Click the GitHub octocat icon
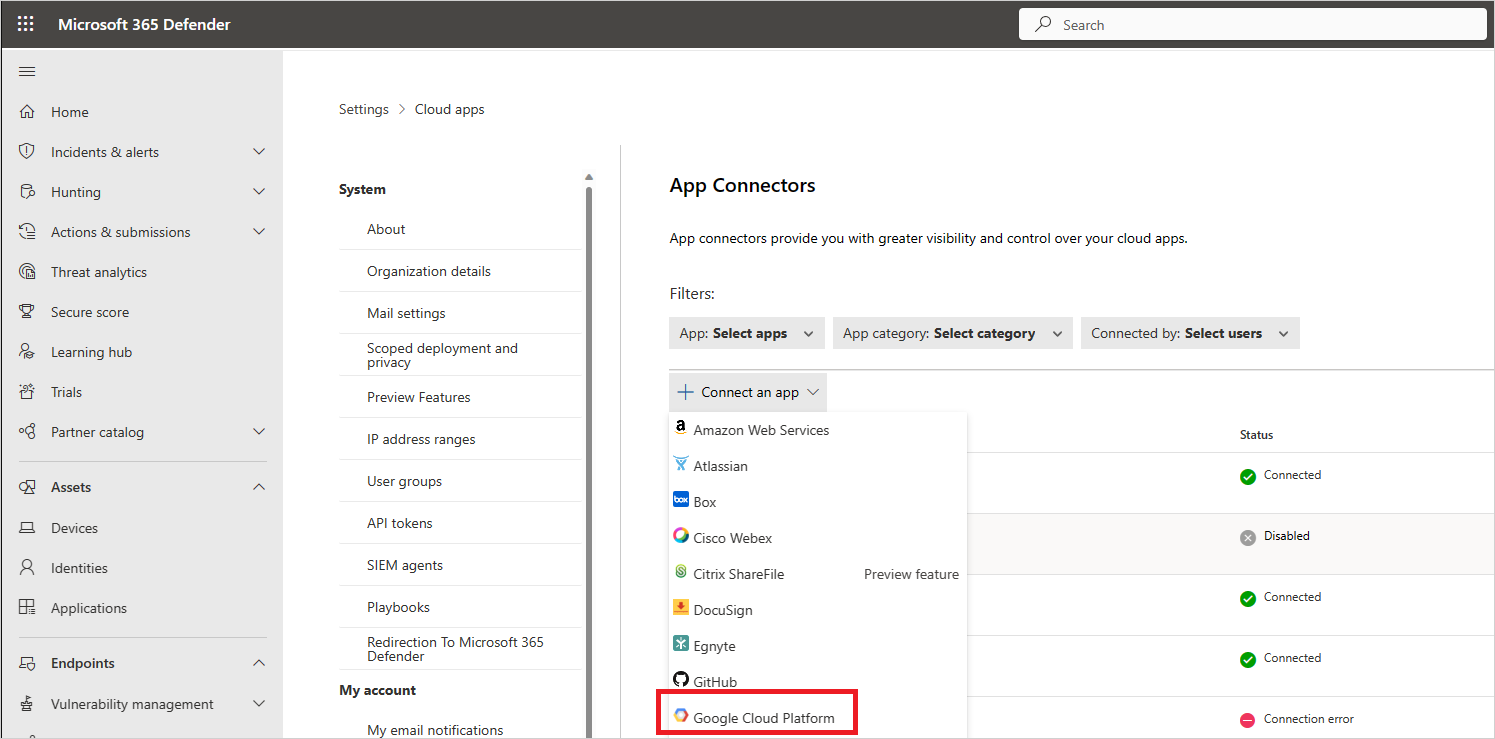 click(x=681, y=680)
